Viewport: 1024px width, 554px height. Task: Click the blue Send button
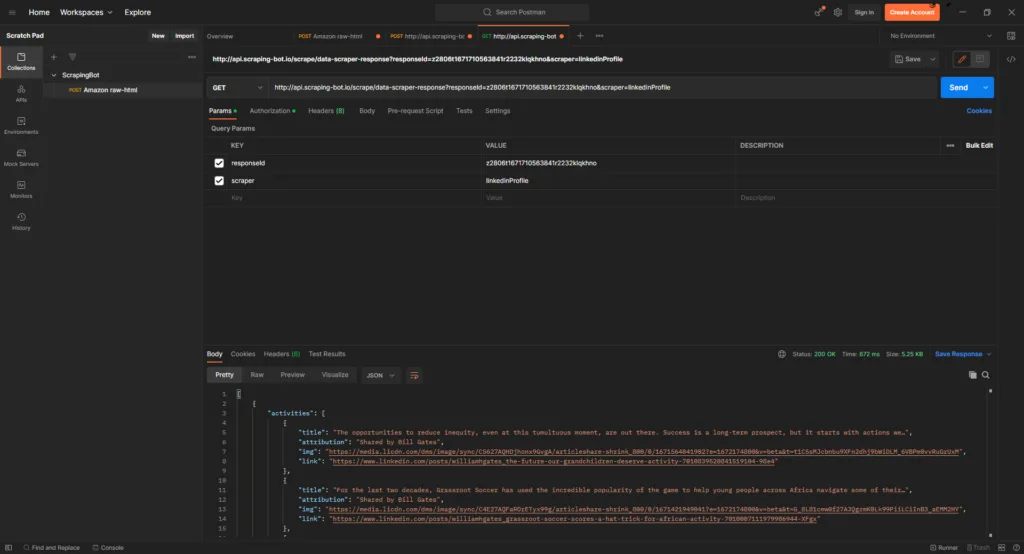pyautogui.click(x=958, y=88)
